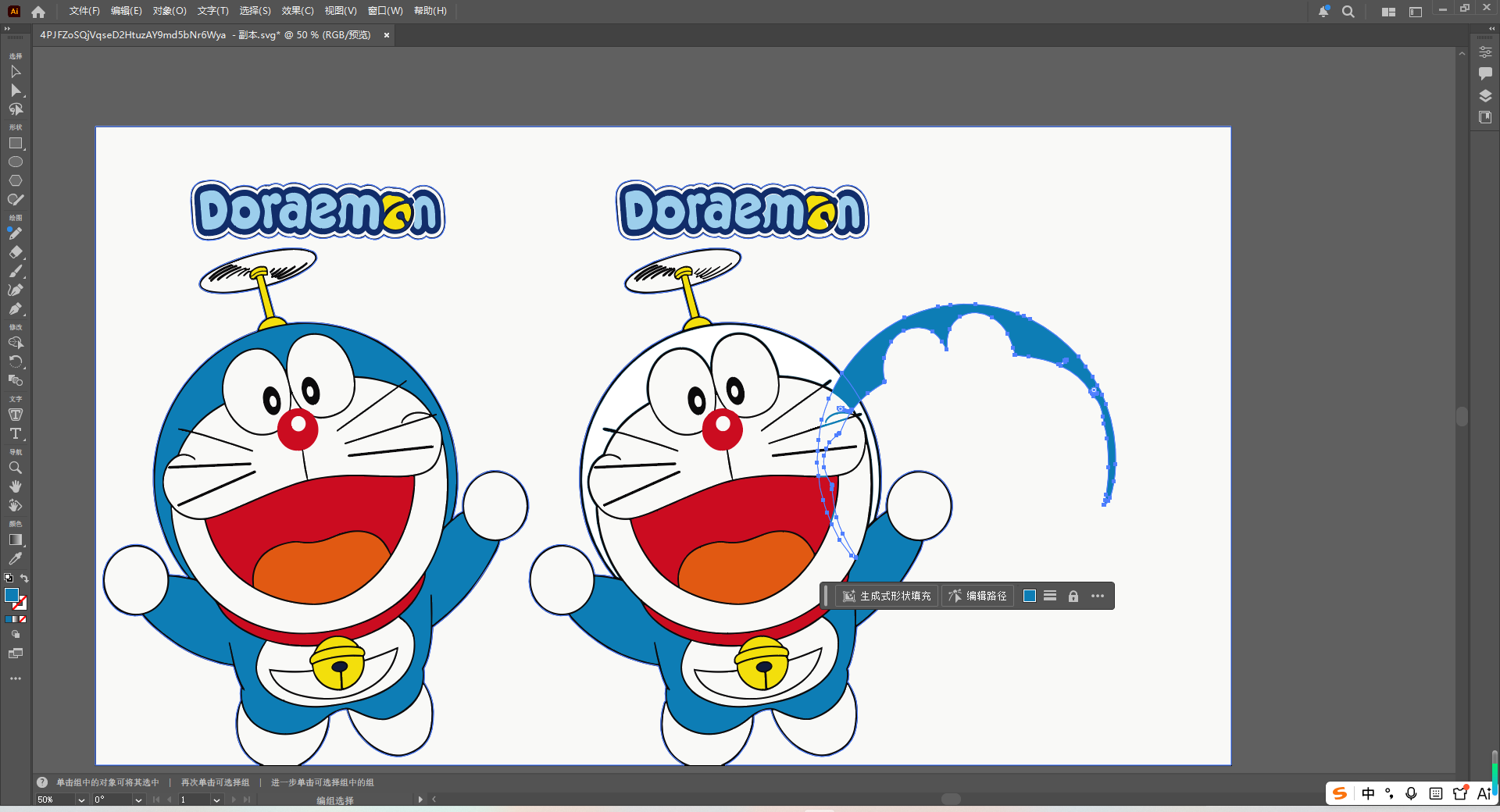
Task: Activate the Type tool
Action: [16, 433]
